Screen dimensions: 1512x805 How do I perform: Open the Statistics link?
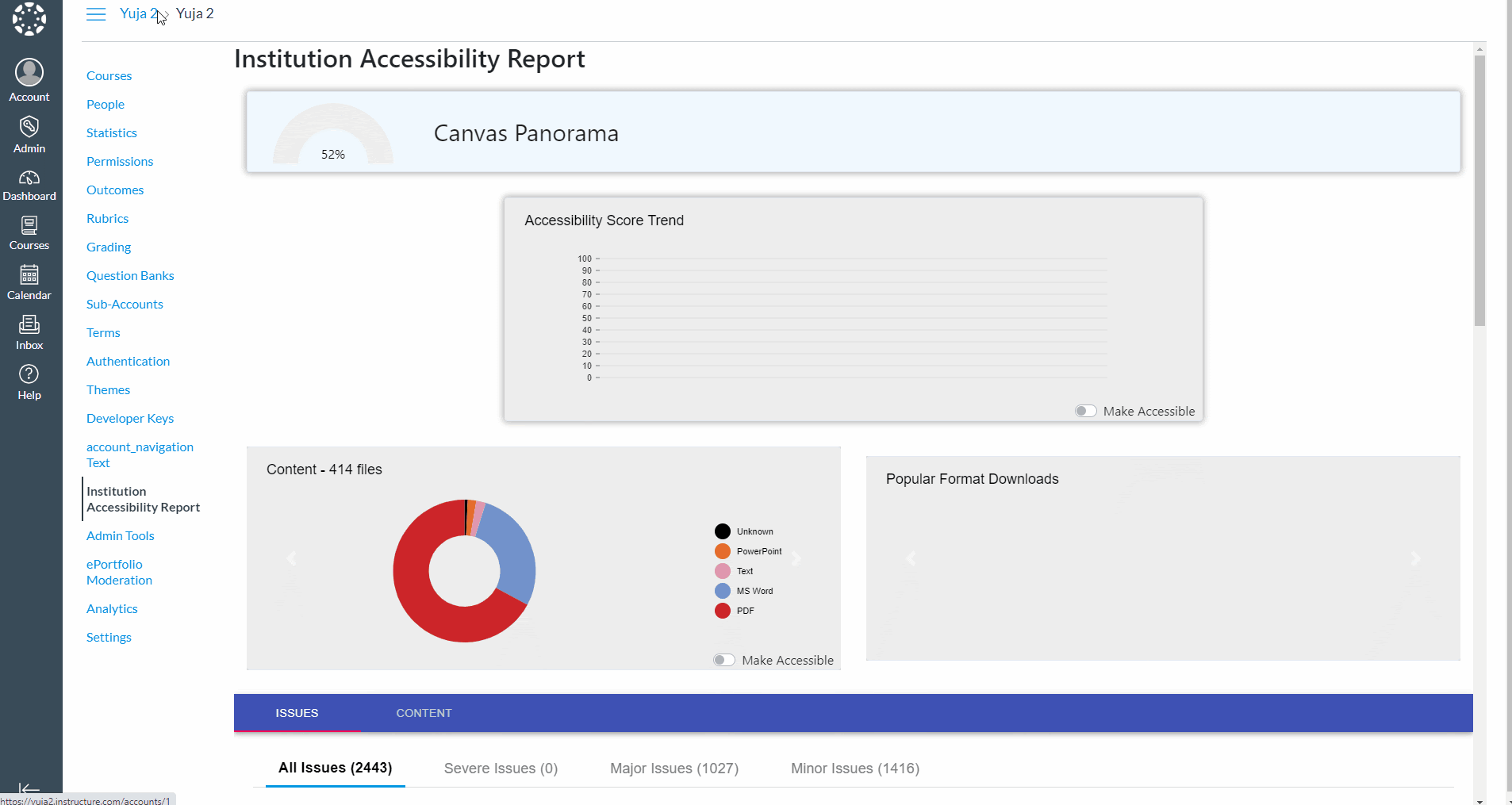(x=112, y=133)
